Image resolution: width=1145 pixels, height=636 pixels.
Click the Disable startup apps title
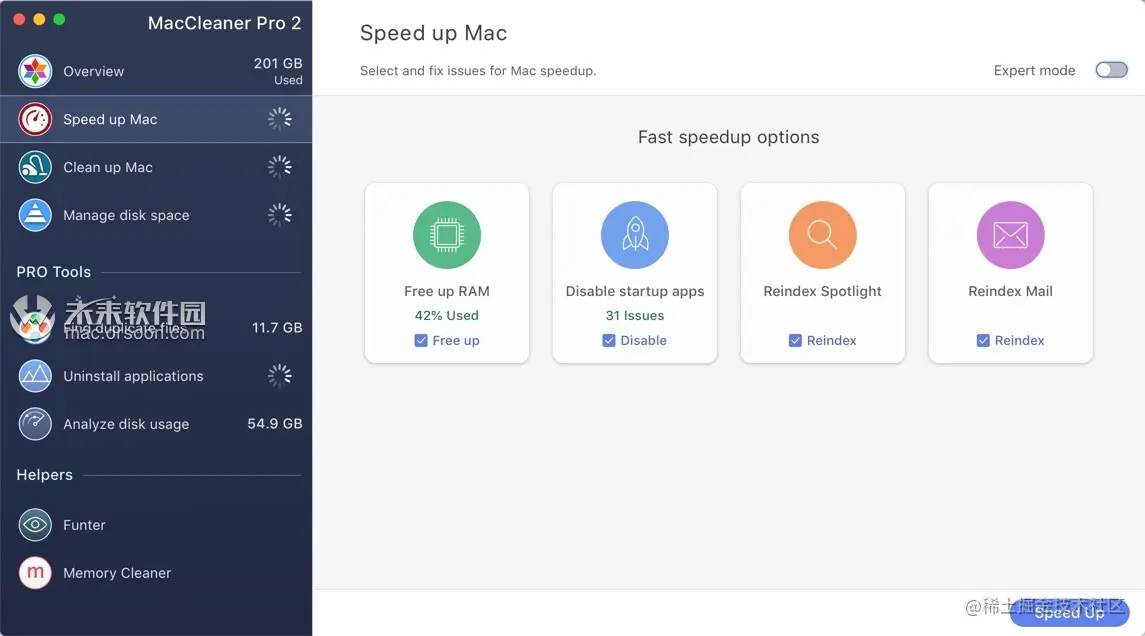pos(635,291)
